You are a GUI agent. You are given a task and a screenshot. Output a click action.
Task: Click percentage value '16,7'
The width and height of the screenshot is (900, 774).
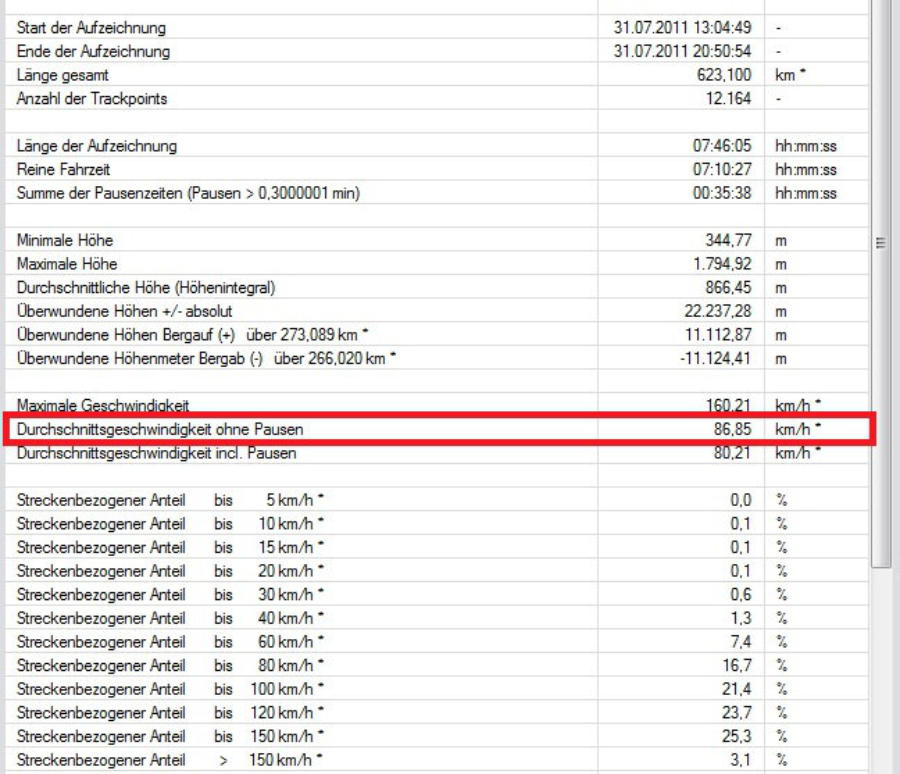point(736,664)
